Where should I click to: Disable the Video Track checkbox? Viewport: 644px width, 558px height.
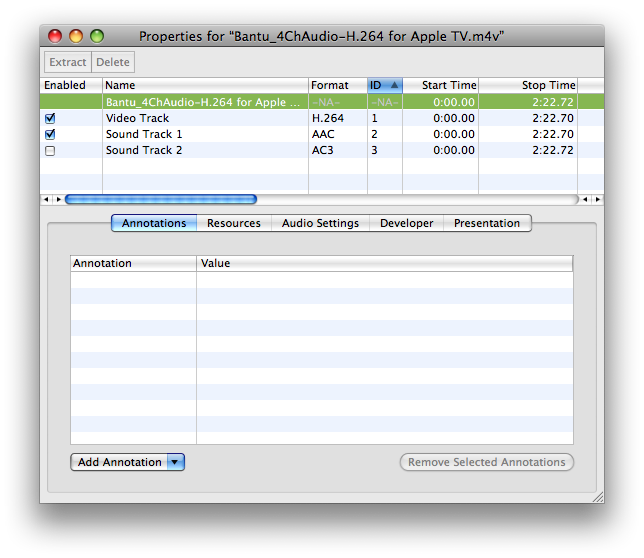click(x=50, y=118)
